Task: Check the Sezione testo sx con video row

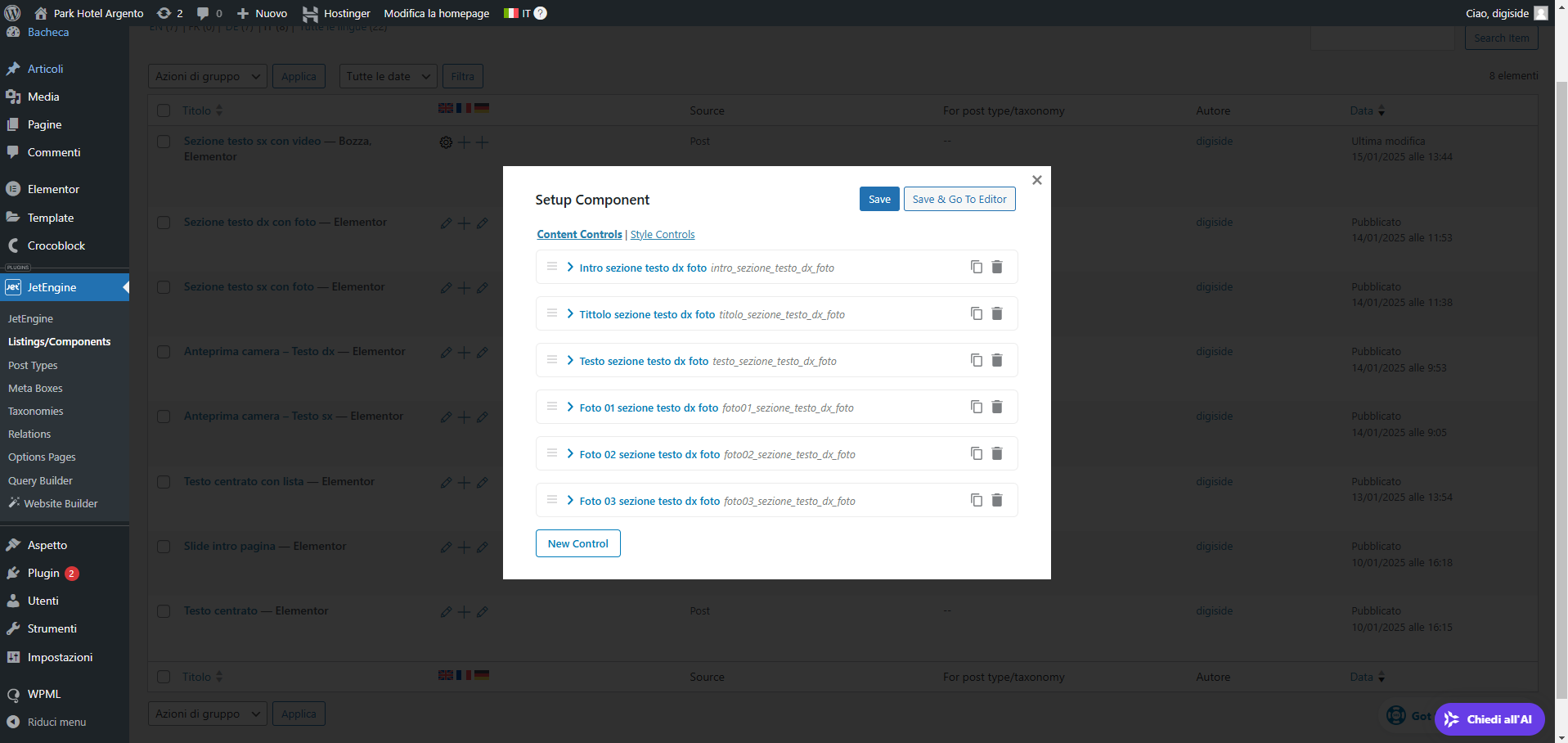Action: click(x=164, y=142)
